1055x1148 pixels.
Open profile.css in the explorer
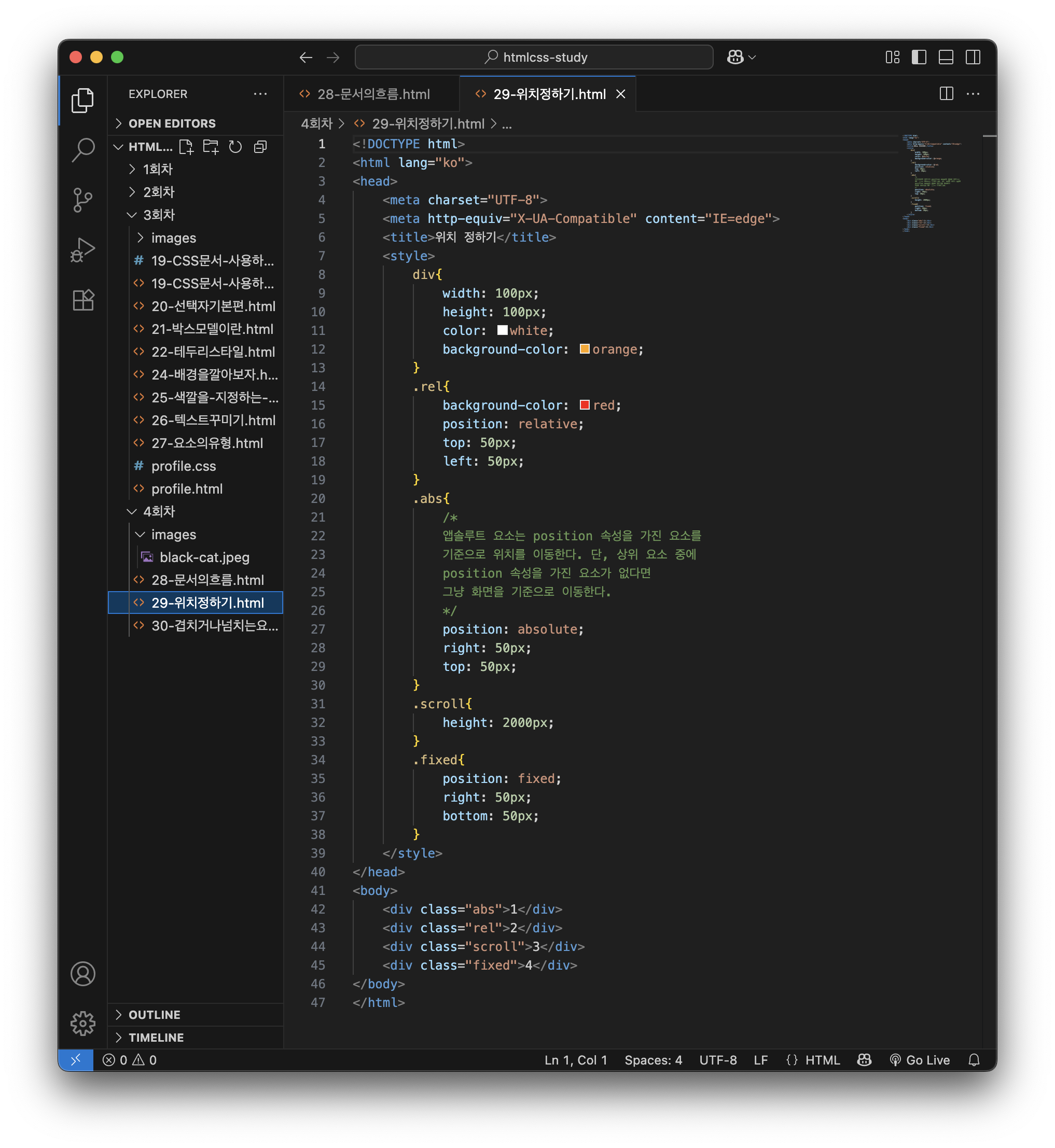(x=183, y=466)
